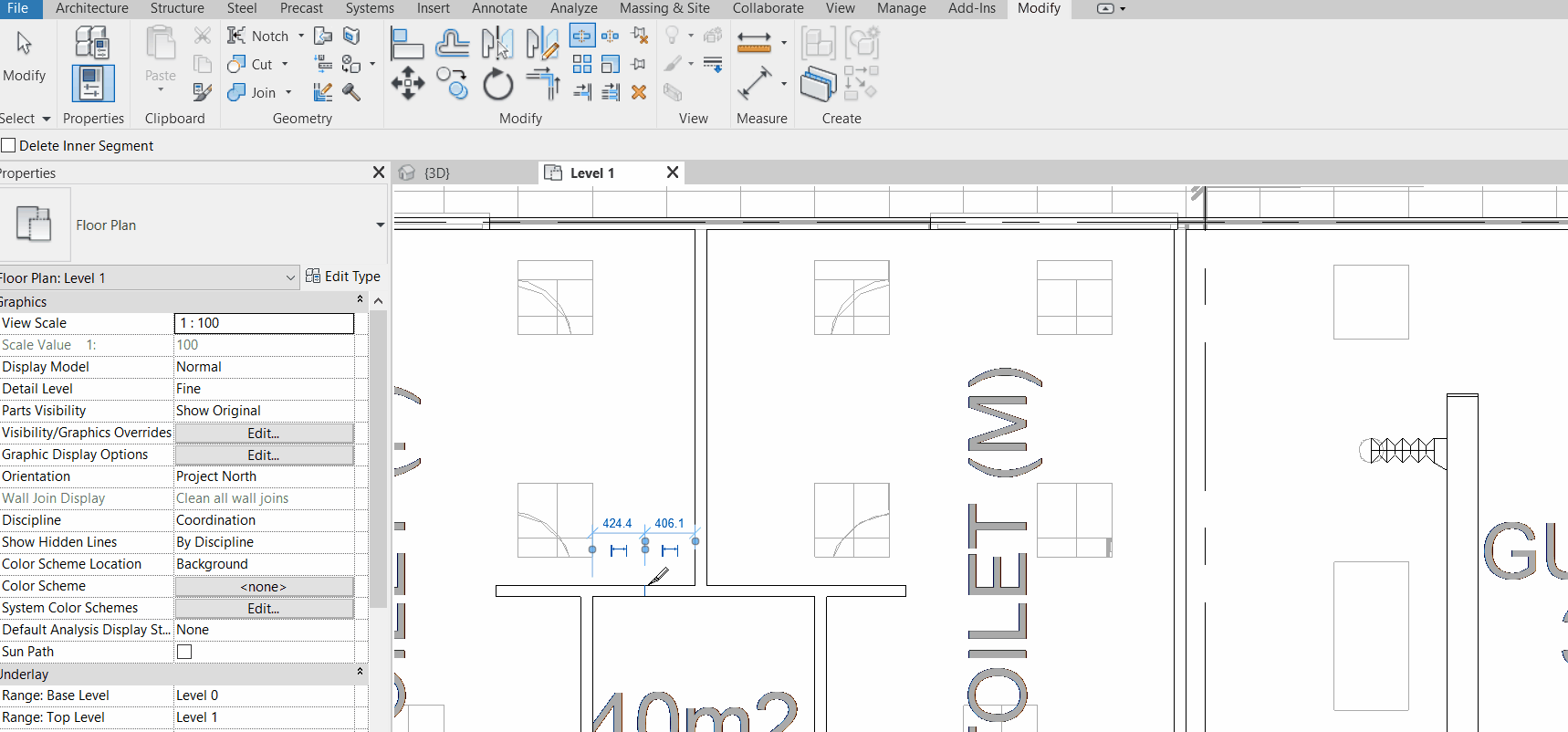
Task: Open Type Properties icon
Action: point(92,42)
